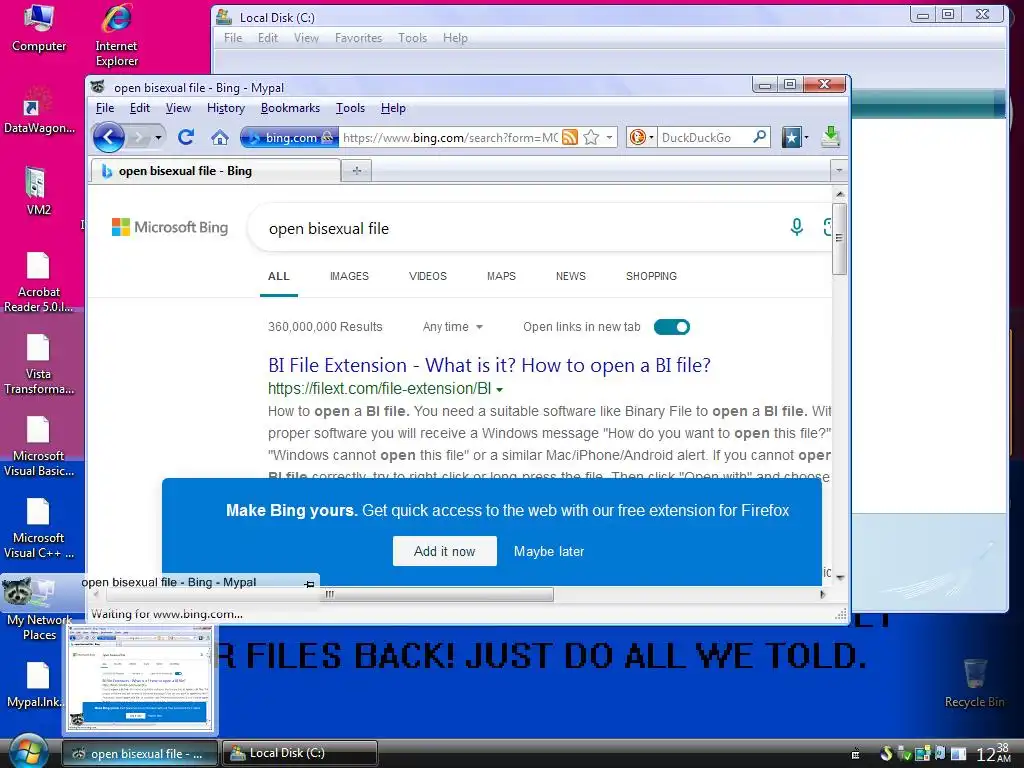Switch to the MAPS results tab
The image size is (1024, 768).
pos(501,276)
